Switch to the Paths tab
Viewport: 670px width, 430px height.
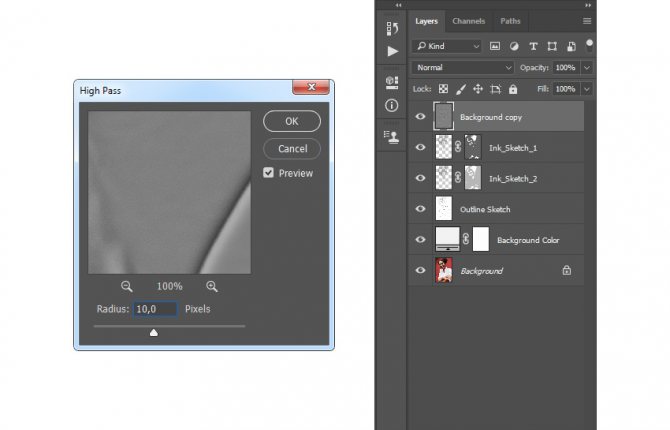pyautogui.click(x=510, y=21)
